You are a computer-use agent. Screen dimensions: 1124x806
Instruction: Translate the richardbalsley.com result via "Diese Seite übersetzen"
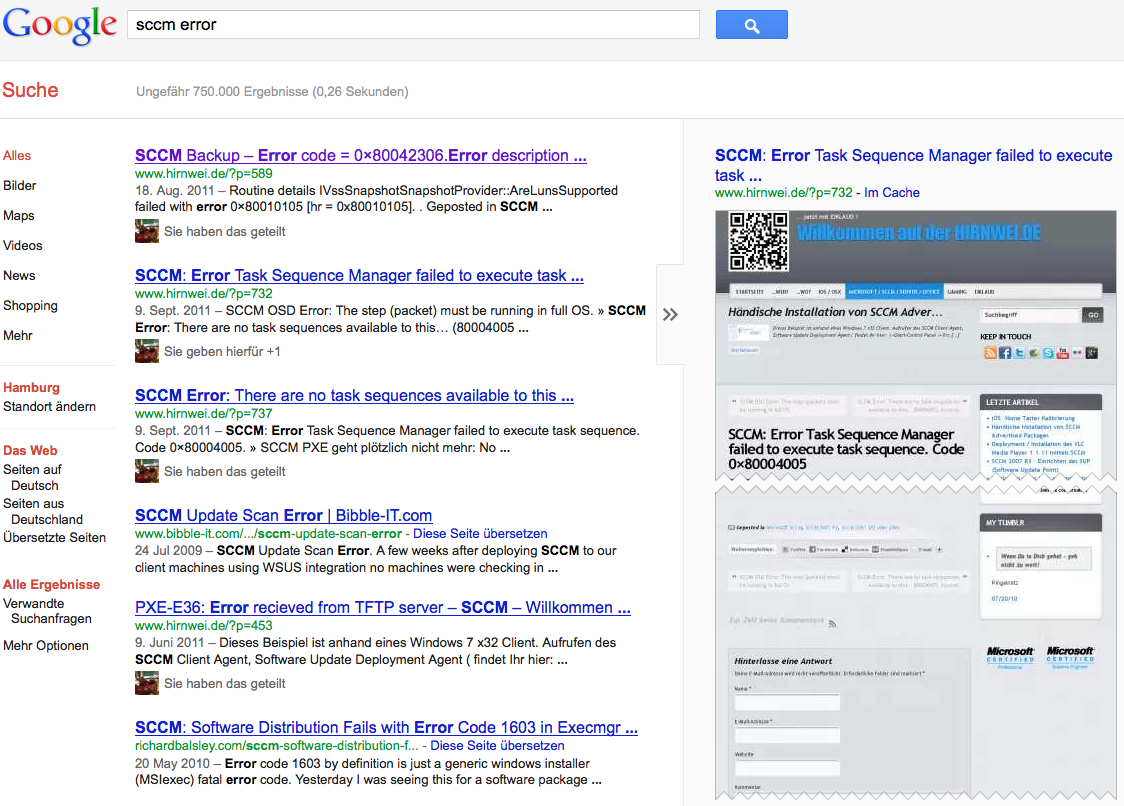point(497,746)
